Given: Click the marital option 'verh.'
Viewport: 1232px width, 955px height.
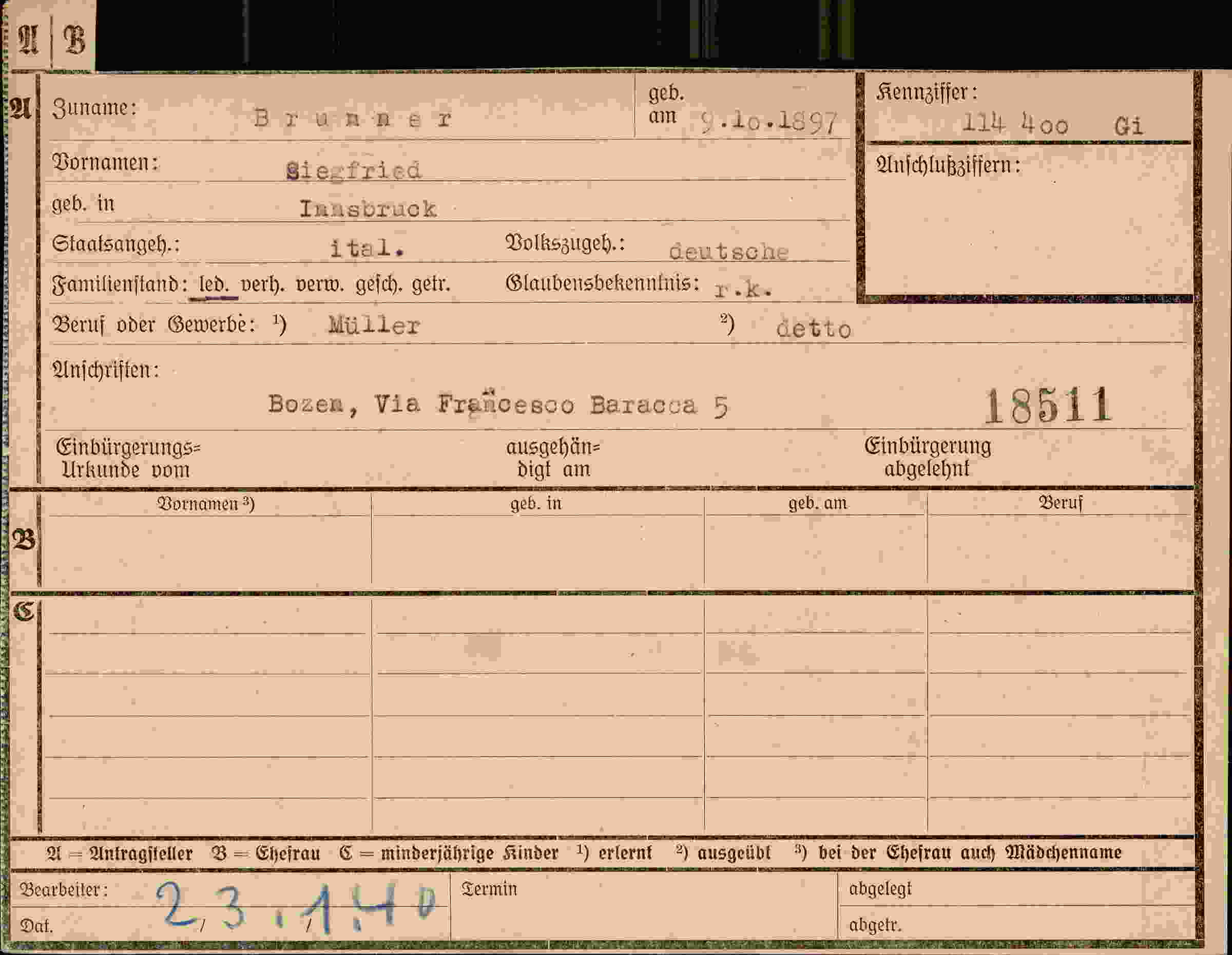Looking at the screenshot, I should coord(262,284).
